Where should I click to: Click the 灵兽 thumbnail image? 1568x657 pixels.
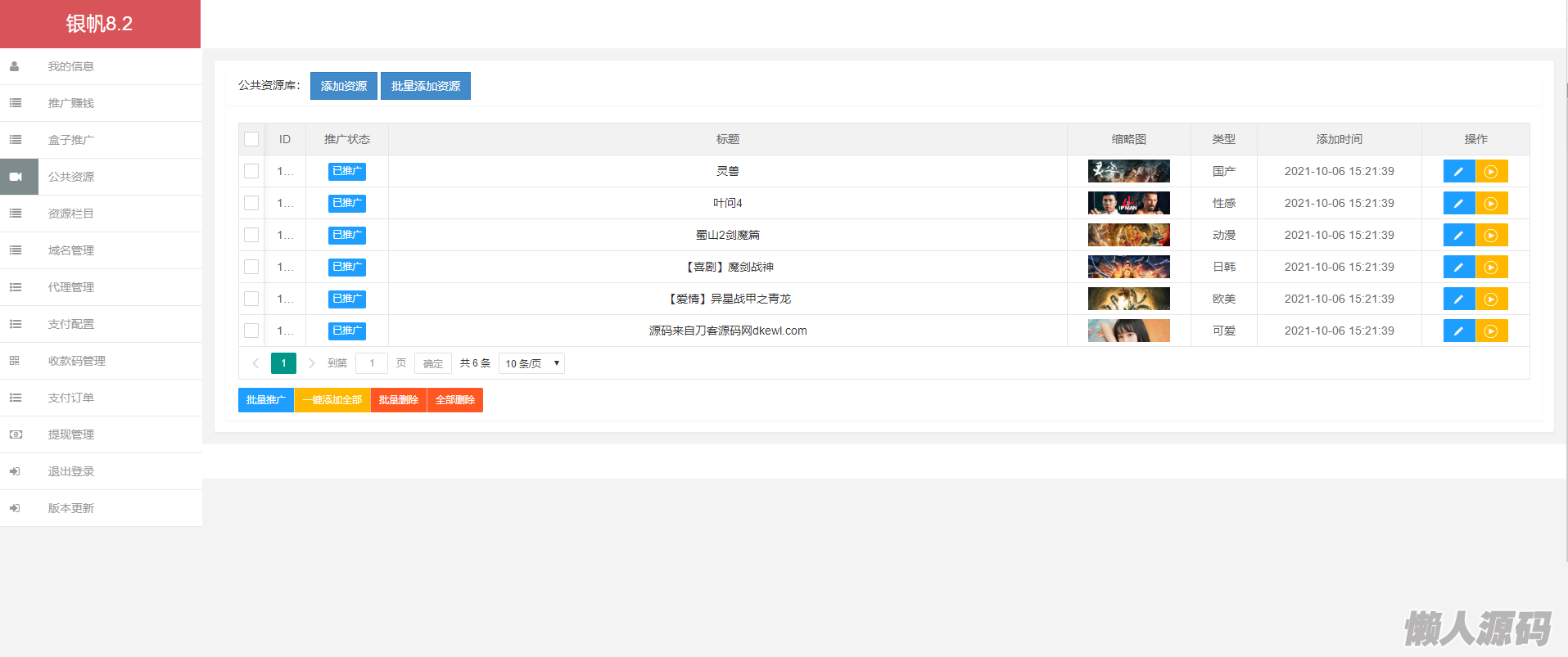coord(1129,171)
